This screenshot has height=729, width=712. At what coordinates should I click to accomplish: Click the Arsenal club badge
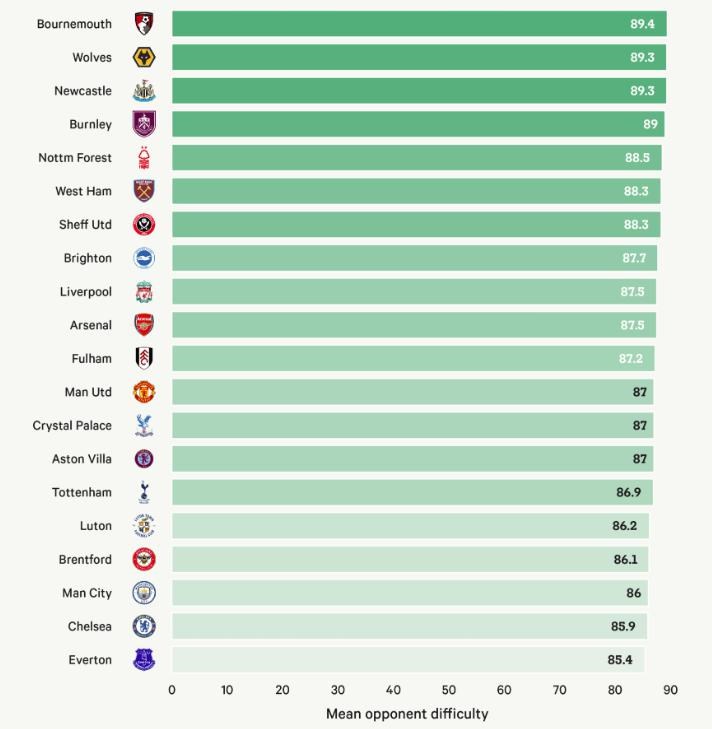click(144, 325)
